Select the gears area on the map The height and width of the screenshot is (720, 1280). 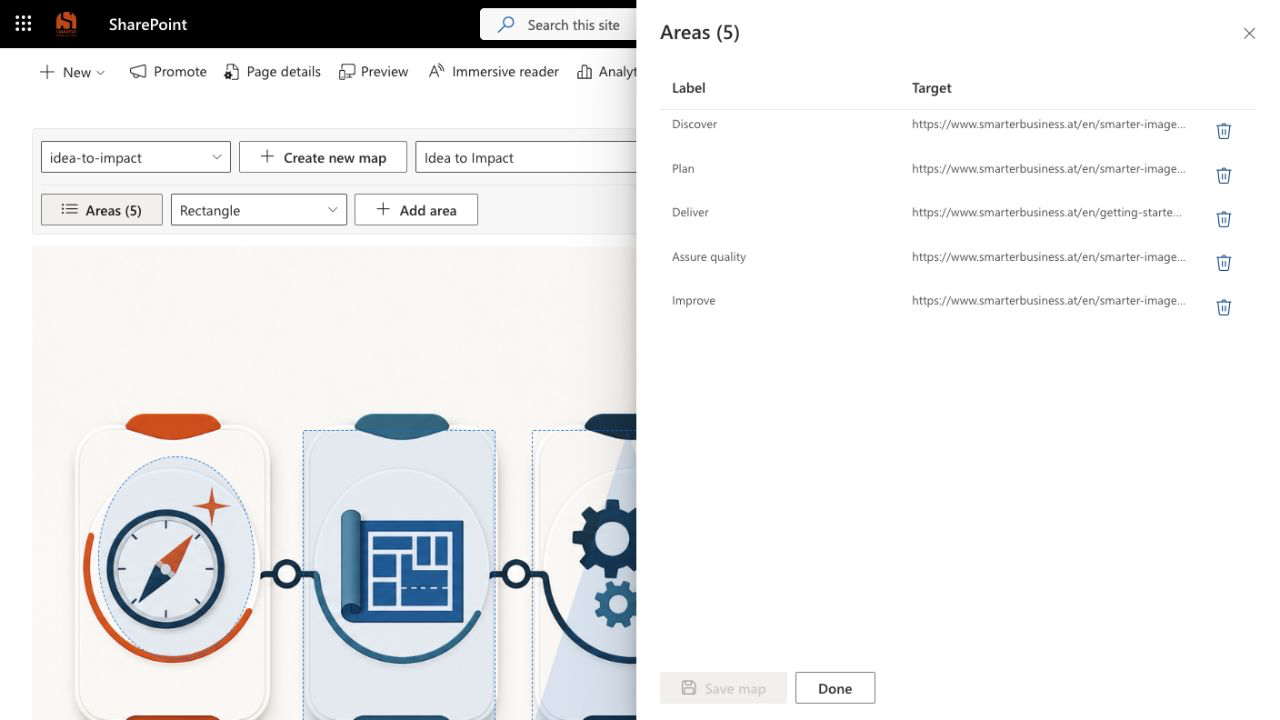coord(585,575)
